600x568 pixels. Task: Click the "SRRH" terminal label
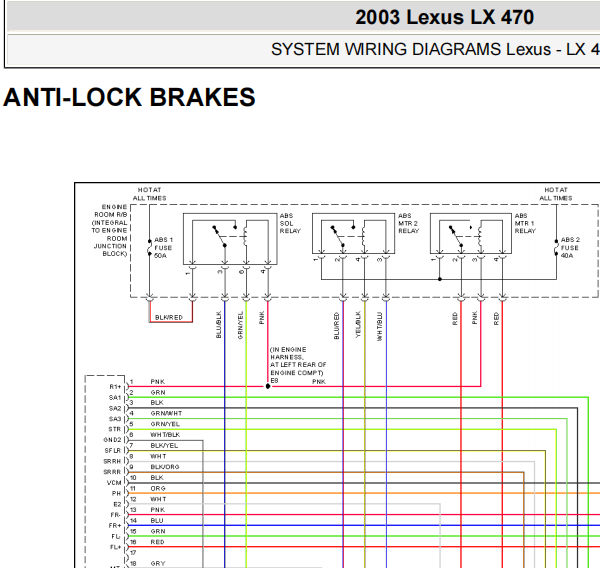click(112, 461)
